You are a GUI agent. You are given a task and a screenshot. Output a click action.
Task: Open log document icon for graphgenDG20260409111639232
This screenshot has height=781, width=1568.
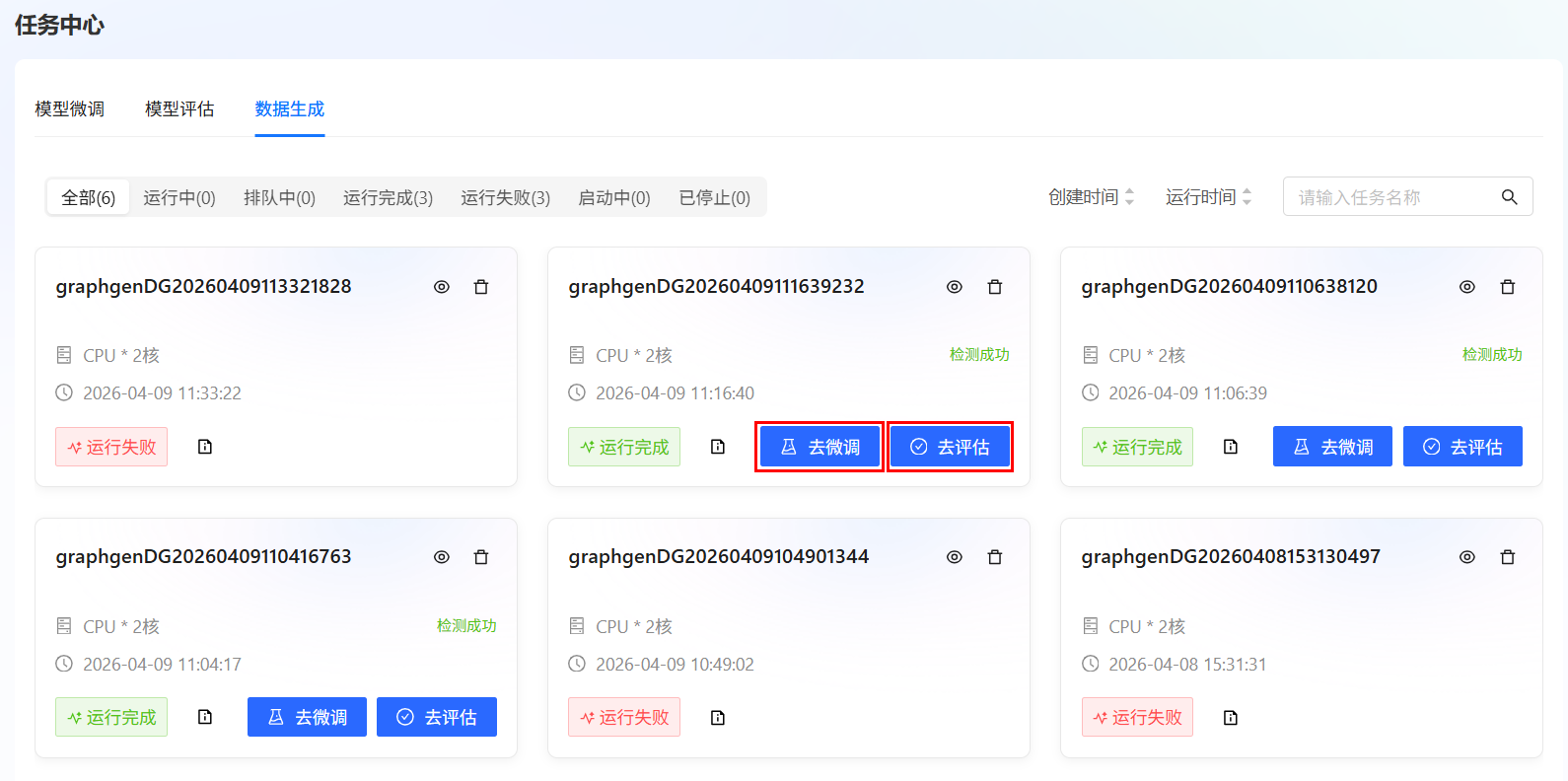click(x=718, y=447)
